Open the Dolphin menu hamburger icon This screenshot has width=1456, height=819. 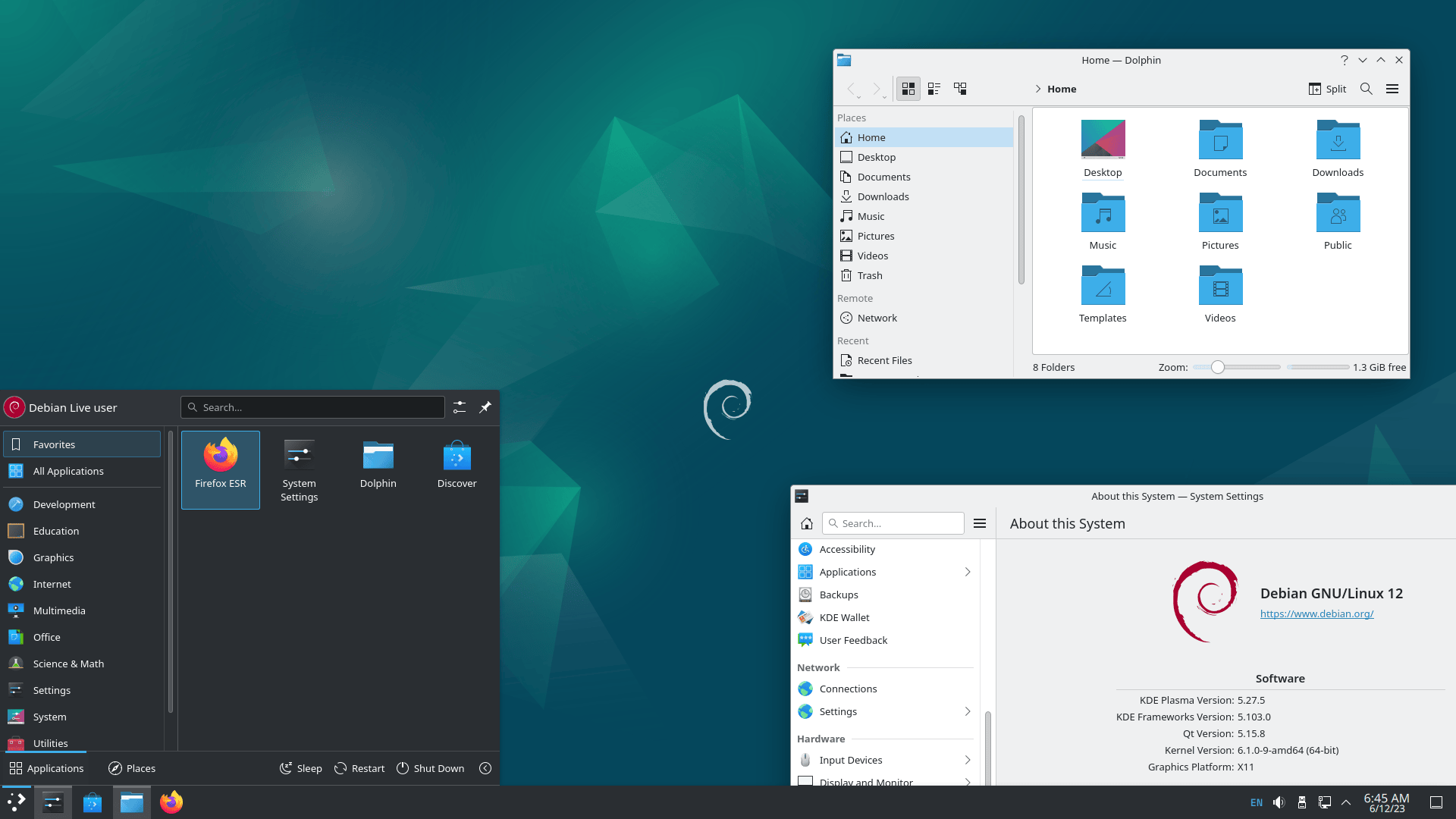(x=1393, y=89)
